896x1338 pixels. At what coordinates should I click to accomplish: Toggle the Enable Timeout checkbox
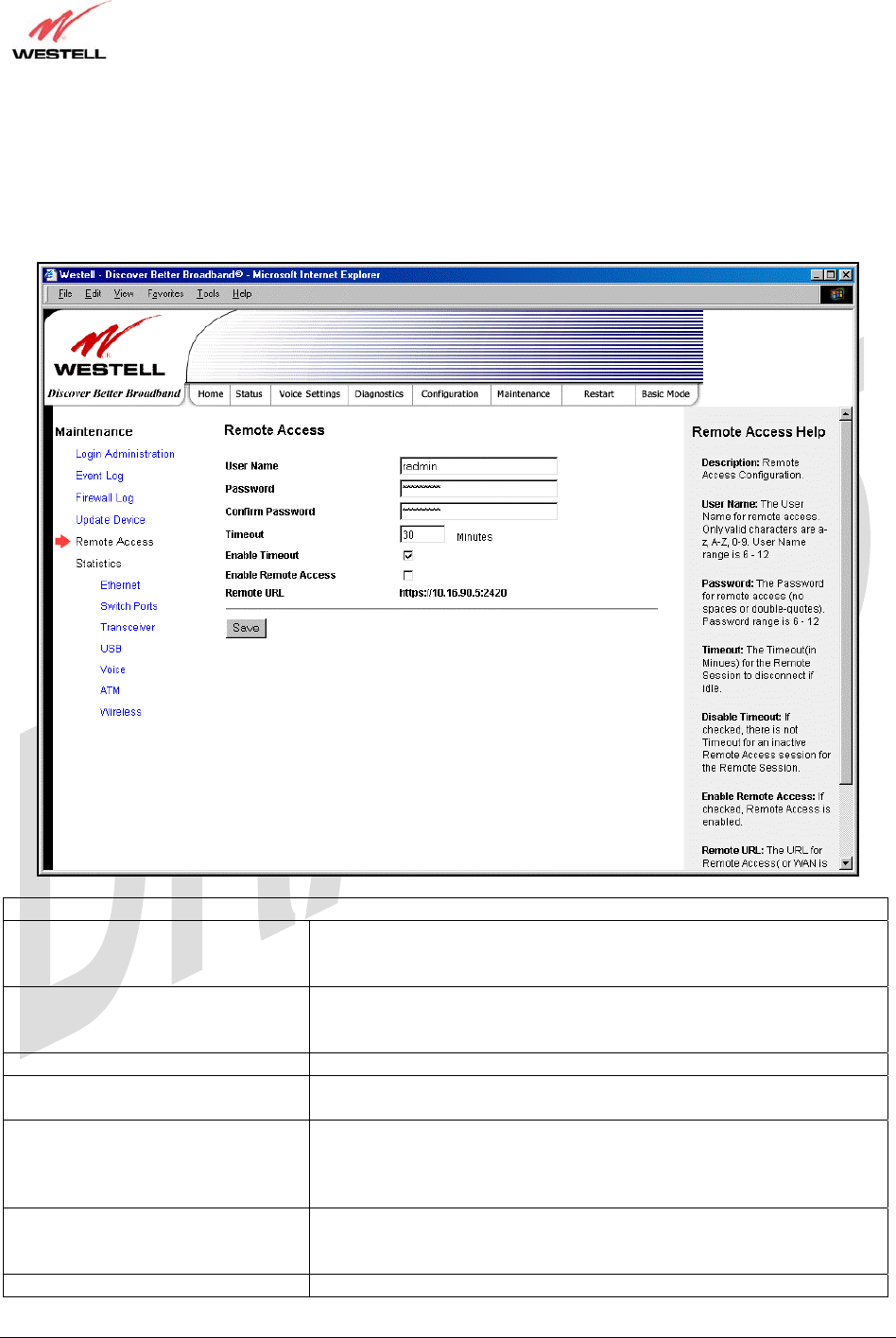point(408,555)
